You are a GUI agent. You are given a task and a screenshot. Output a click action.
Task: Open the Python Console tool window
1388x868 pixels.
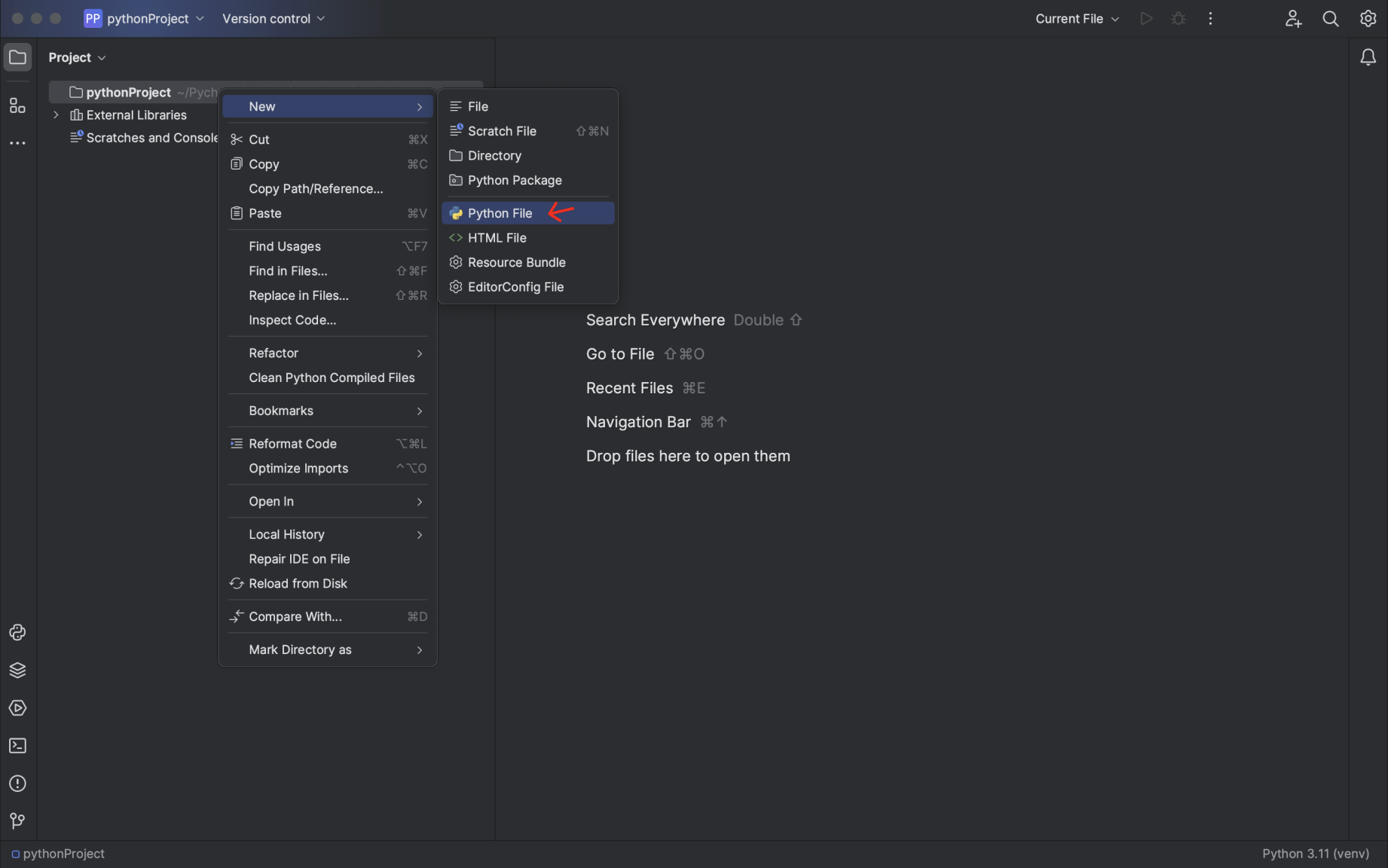[17, 632]
